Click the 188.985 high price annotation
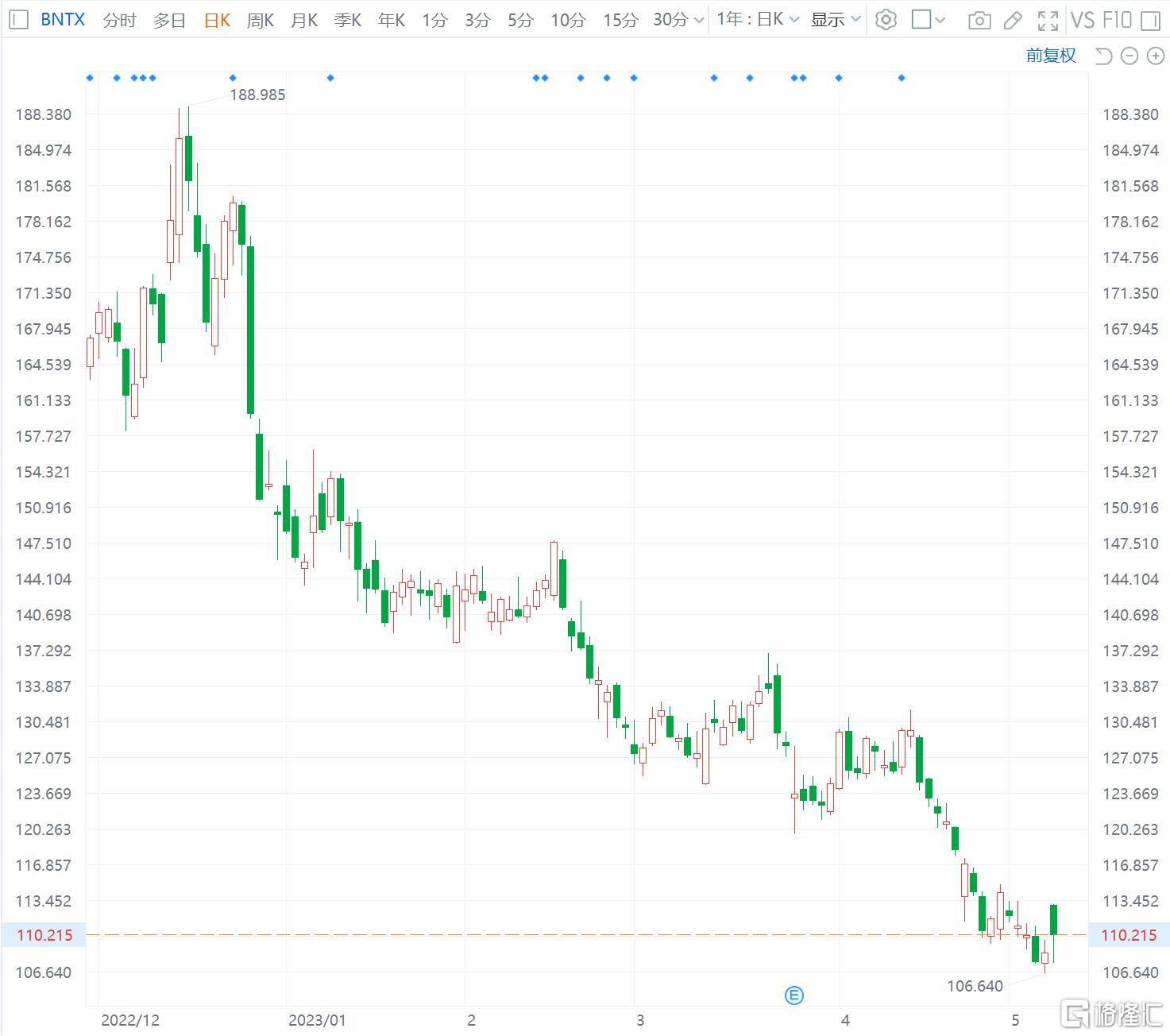 (x=257, y=95)
